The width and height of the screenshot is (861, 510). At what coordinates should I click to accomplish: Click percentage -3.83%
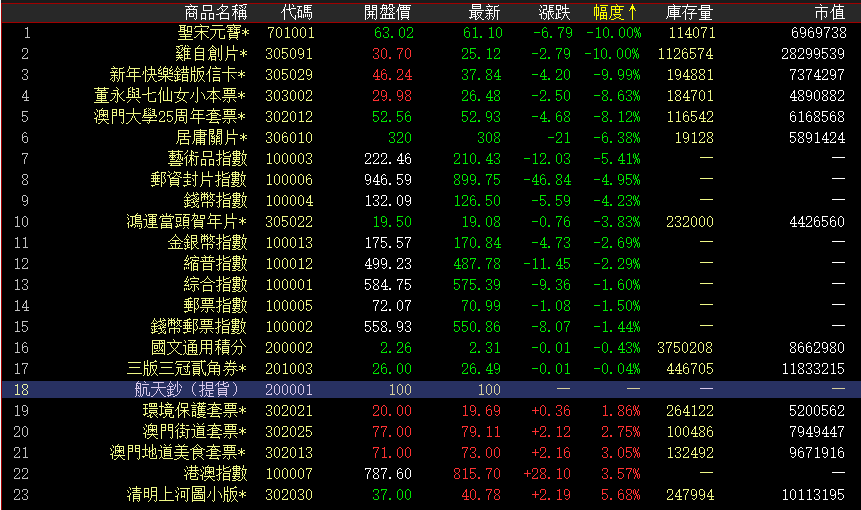617,222
